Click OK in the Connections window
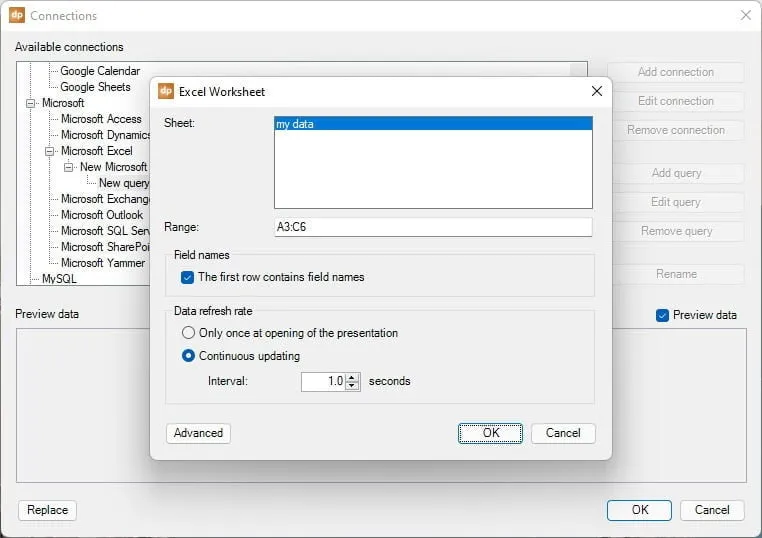Viewport: 762px width, 538px height. (x=639, y=510)
